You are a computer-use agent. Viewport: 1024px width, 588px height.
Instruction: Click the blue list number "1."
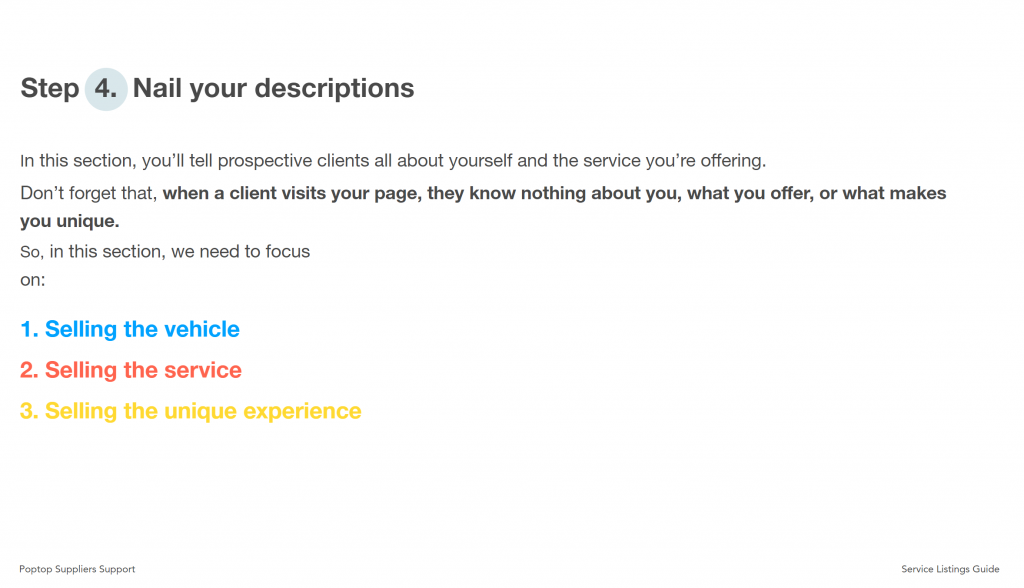point(29,330)
